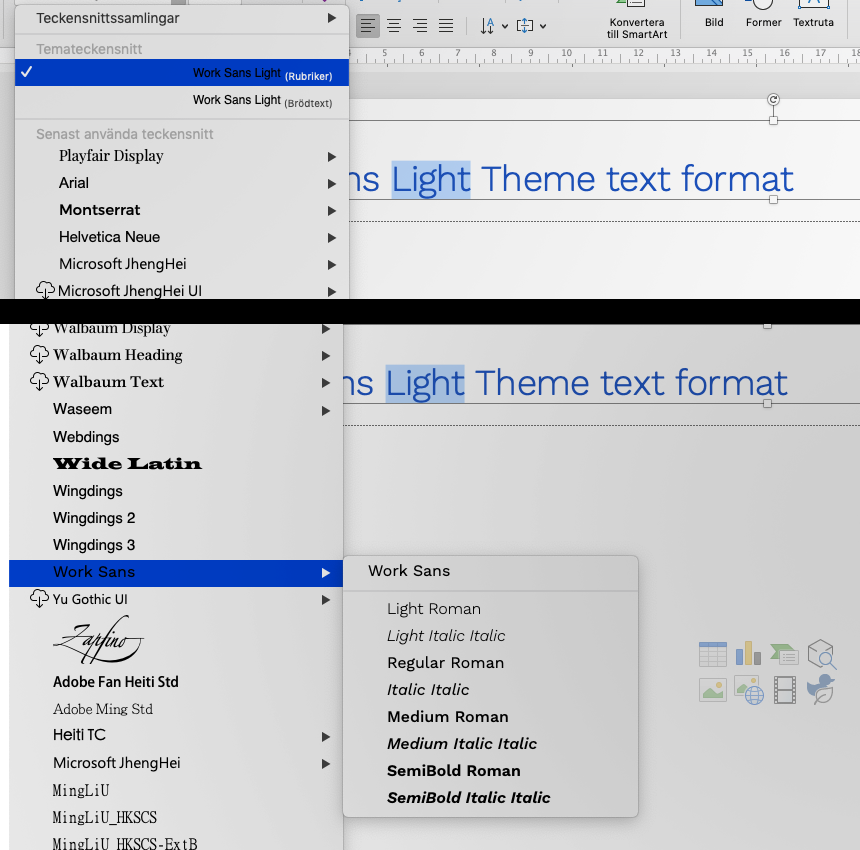Viewport: 860px width, 850px height.
Task: Select Work Sans Light (Rubriker) theme font
Action: (x=182, y=73)
